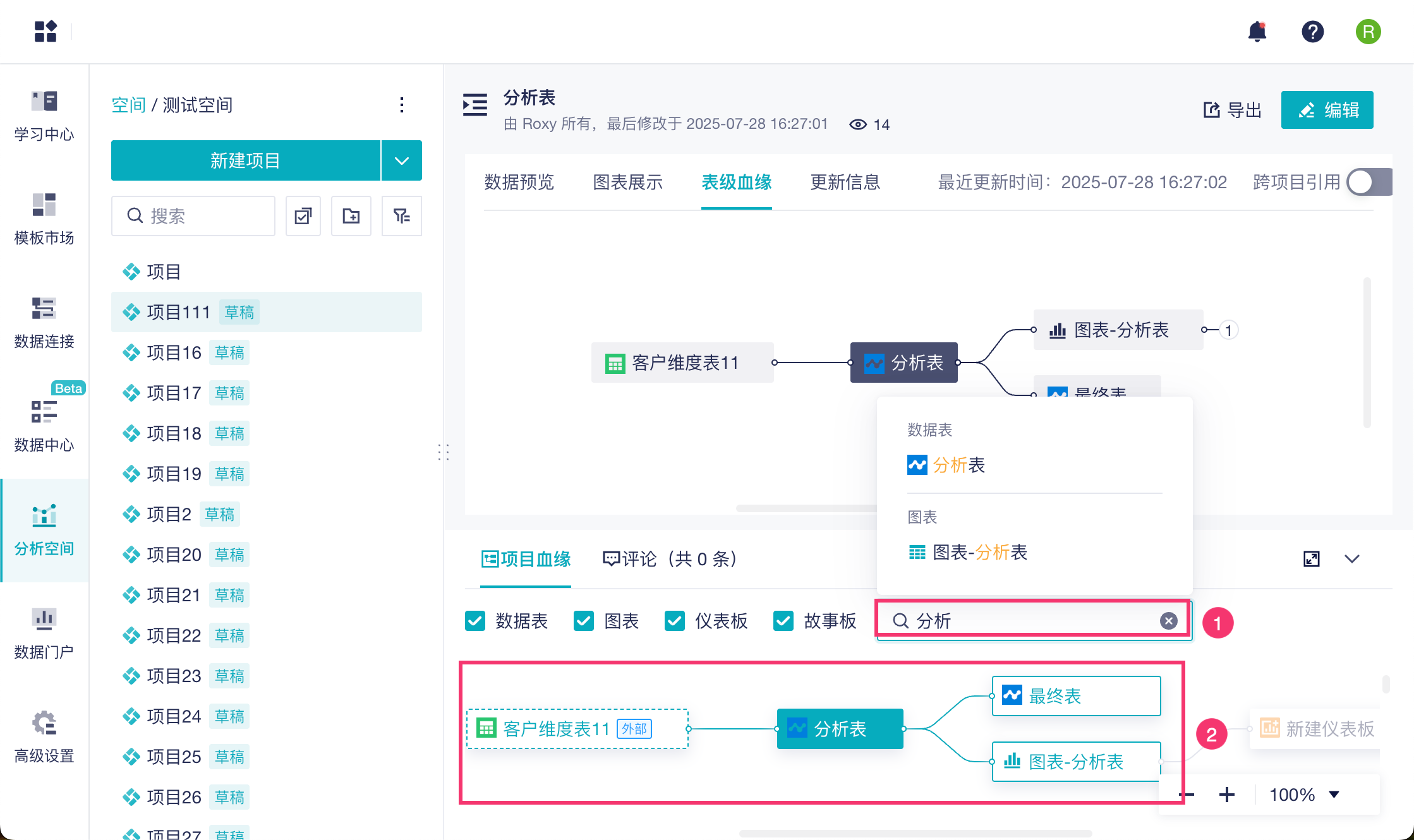Click the new folder icon
1414x840 pixels.
(x=351, y=216)
